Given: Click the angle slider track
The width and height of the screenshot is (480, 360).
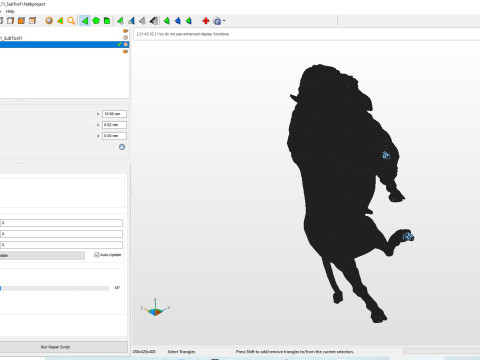Looking at the screenshot, I should click(54, 288).
